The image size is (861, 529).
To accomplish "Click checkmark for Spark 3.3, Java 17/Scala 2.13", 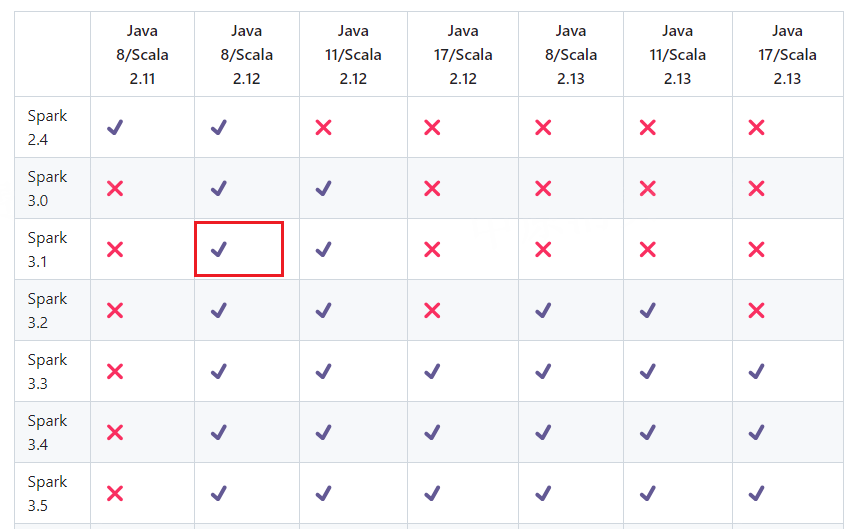I will pos(756,371).
